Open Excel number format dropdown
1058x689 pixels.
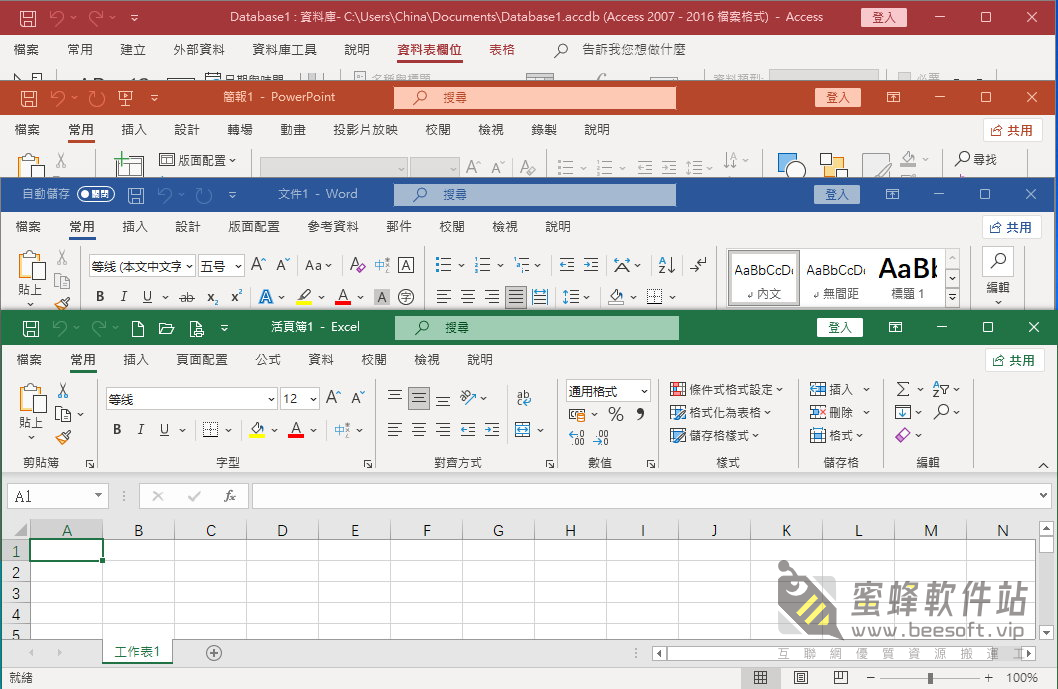pos(644,391)
